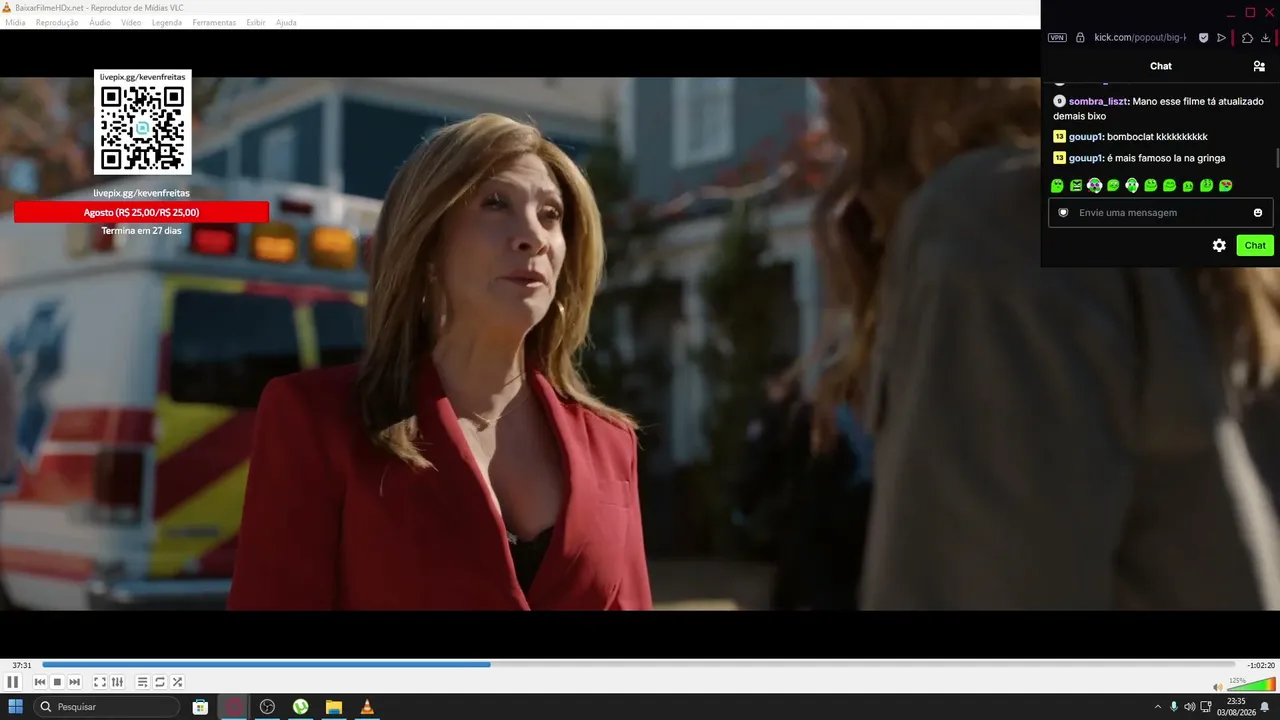
Task: Open Microsoft Store from taskbar
Action: point(200,707)
